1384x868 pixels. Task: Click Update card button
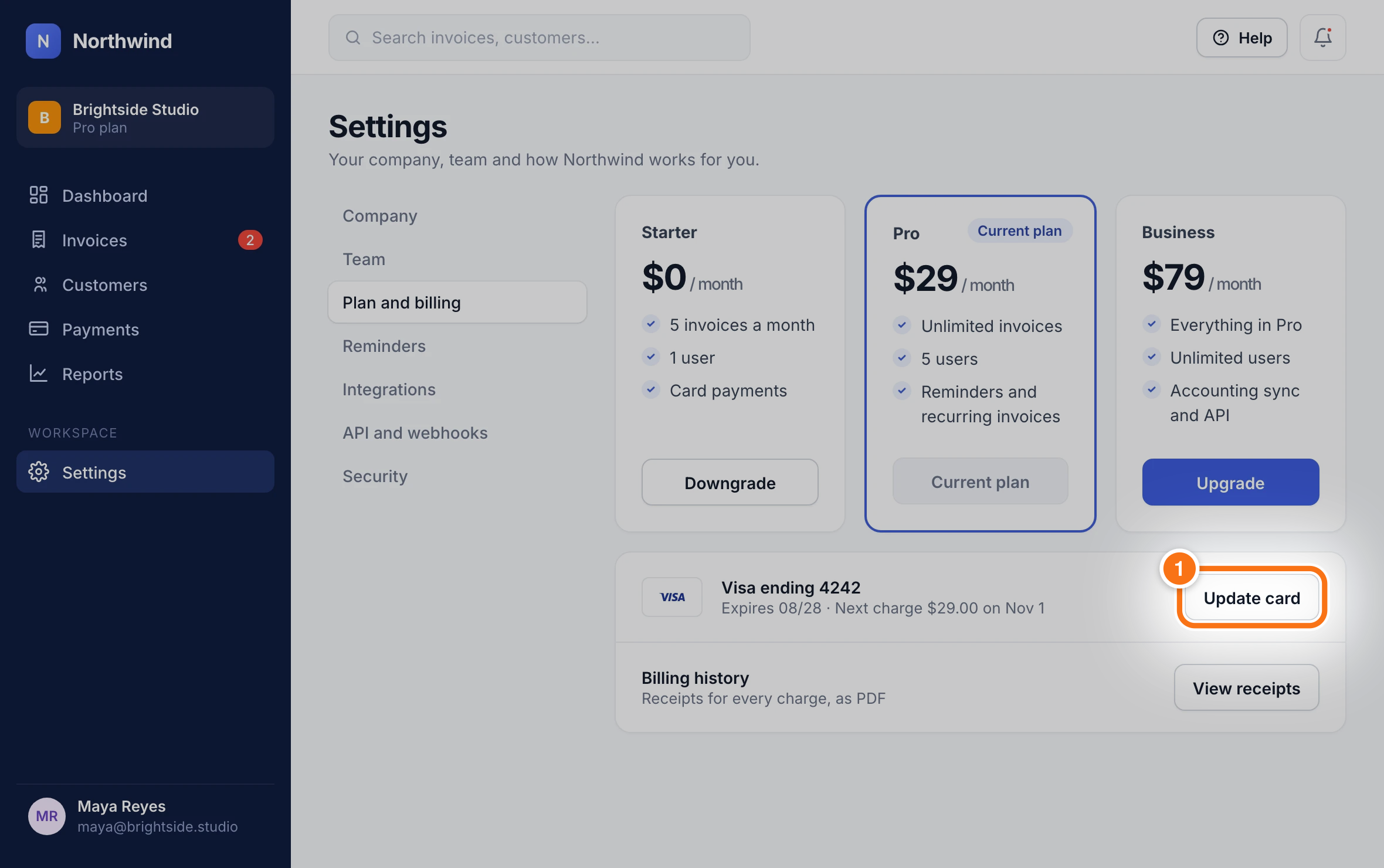[1251, 598]
